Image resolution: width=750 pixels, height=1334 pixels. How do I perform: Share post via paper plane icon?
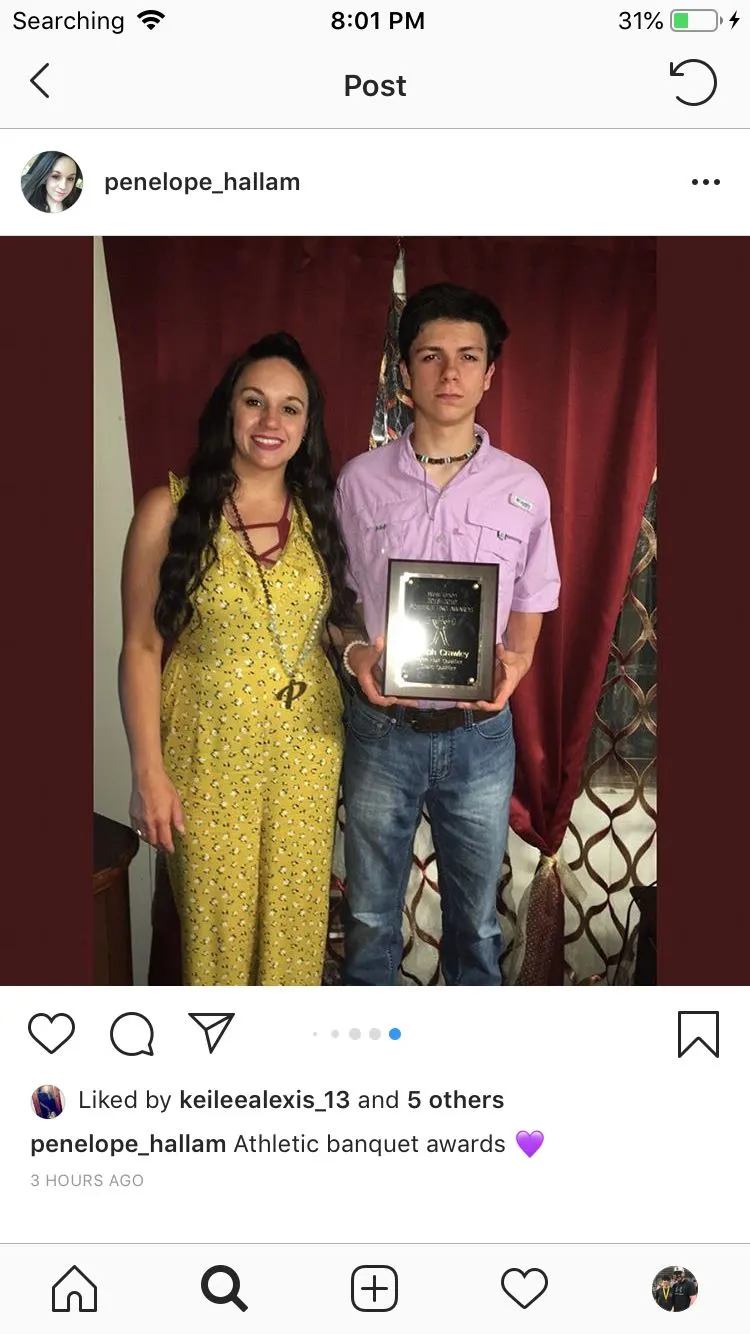pos(211,1033)
